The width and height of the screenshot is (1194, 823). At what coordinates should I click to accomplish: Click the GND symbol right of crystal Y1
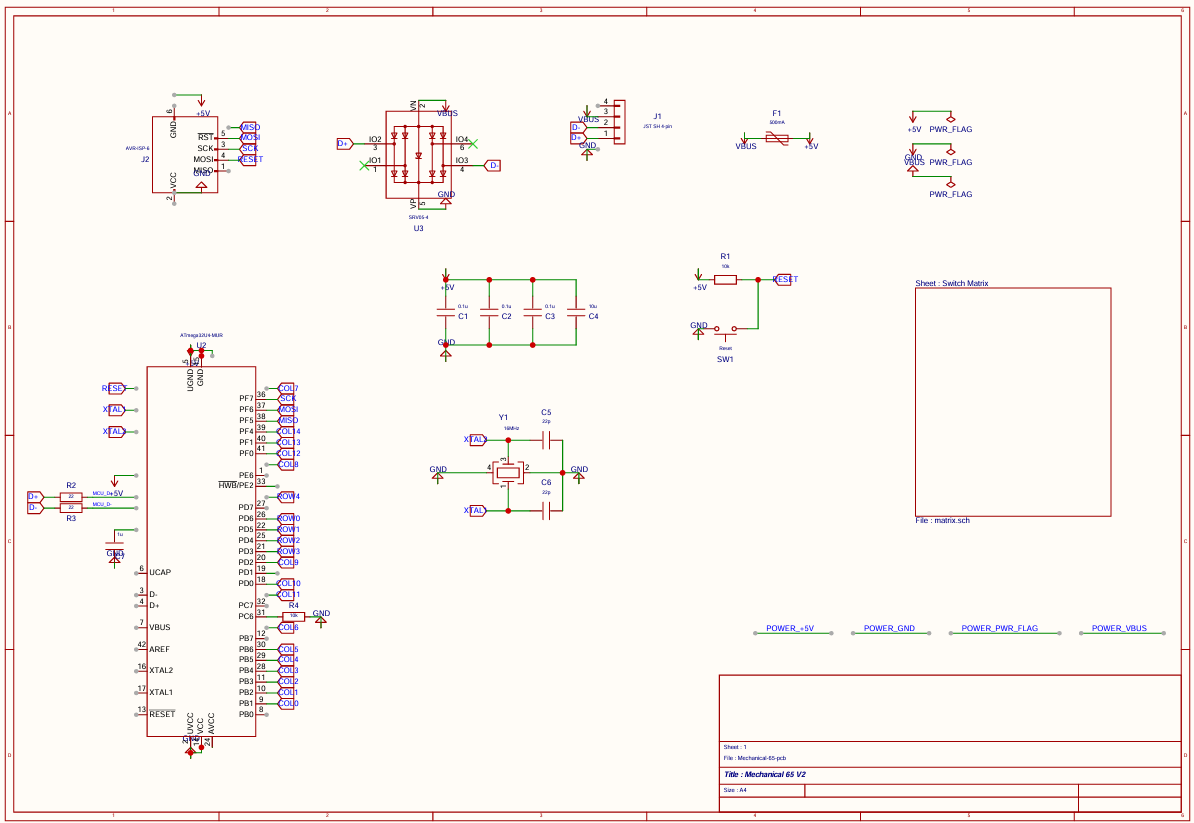[x=579, y=474]
